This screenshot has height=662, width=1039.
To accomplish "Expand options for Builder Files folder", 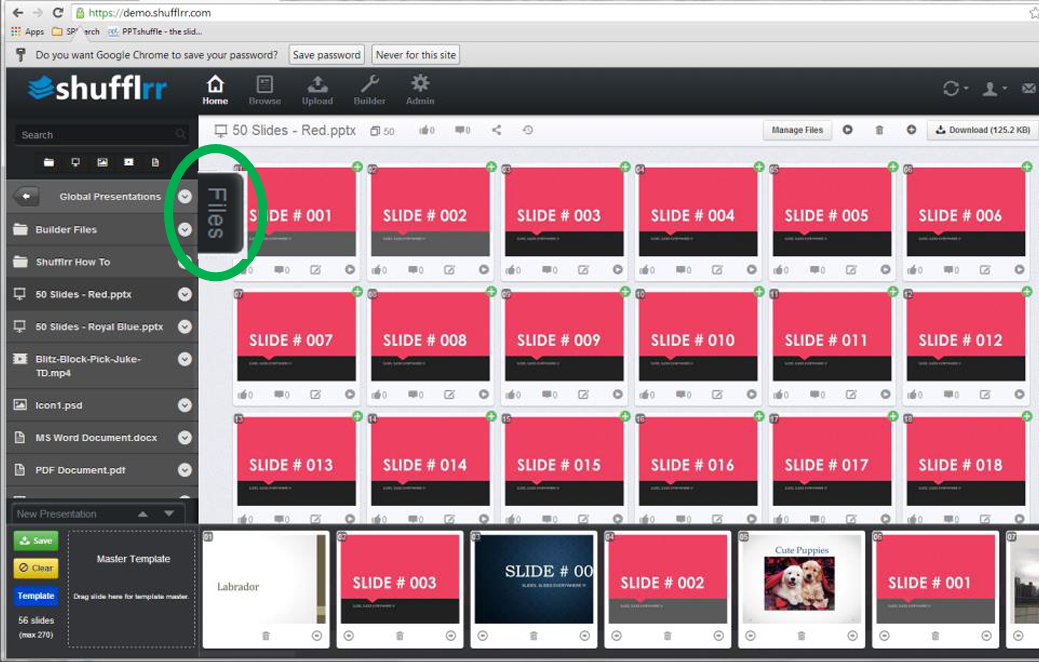I will [185, 229].
